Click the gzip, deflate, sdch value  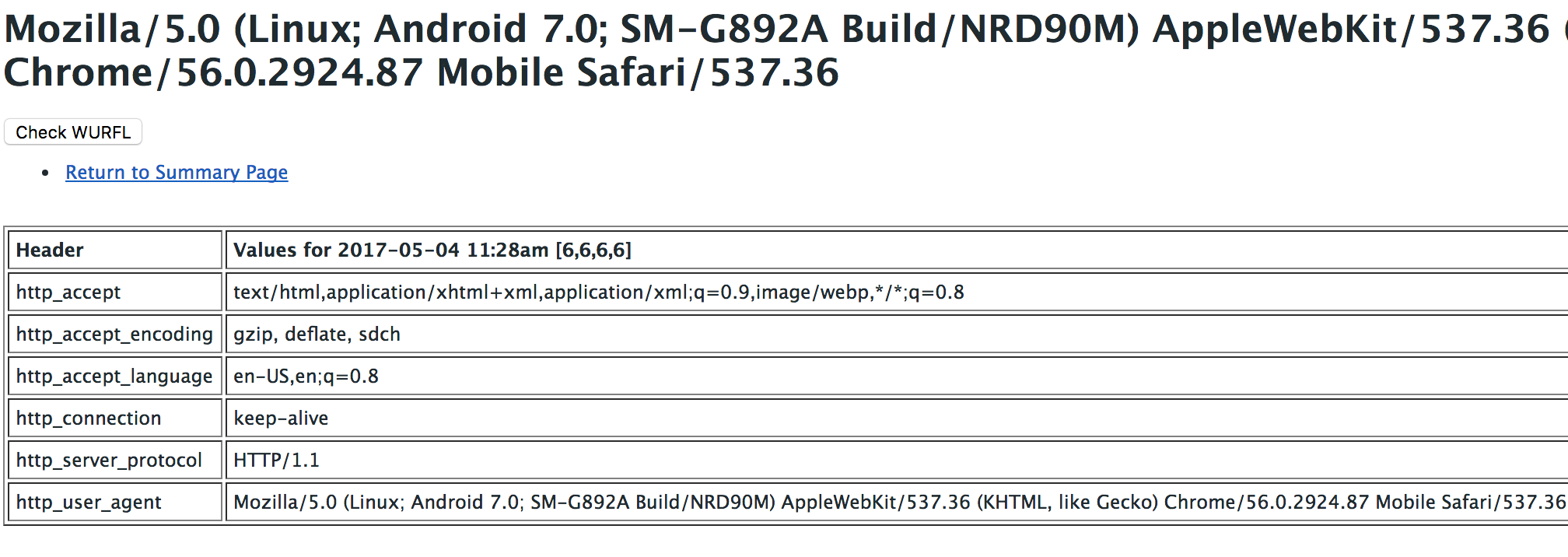click(x=317, y=334)
